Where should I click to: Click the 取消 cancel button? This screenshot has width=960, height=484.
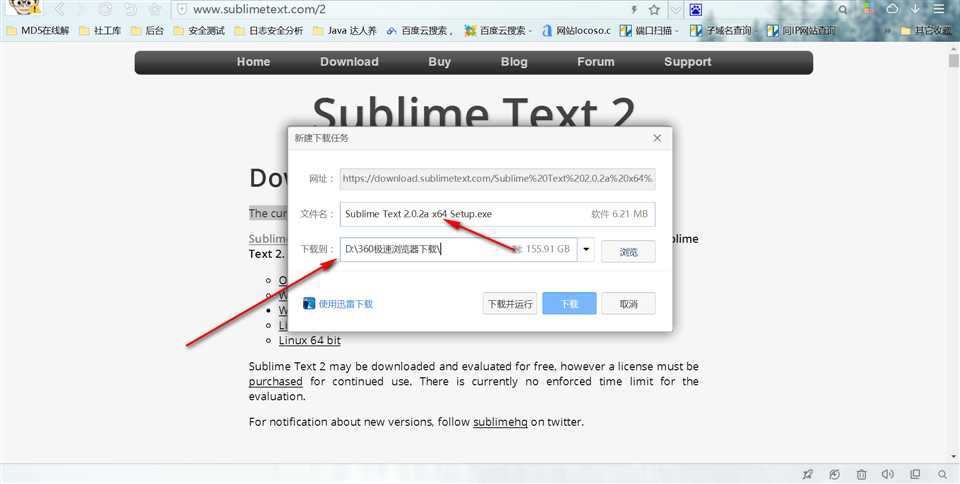click(x=628, y=303)
